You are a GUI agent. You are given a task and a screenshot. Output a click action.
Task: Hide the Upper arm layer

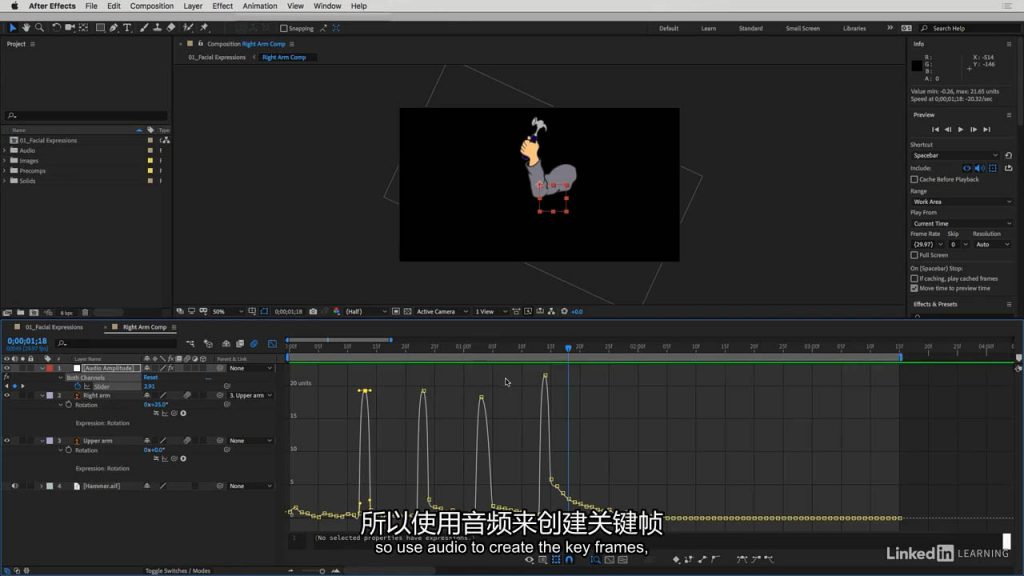click(x=7, y=441)
